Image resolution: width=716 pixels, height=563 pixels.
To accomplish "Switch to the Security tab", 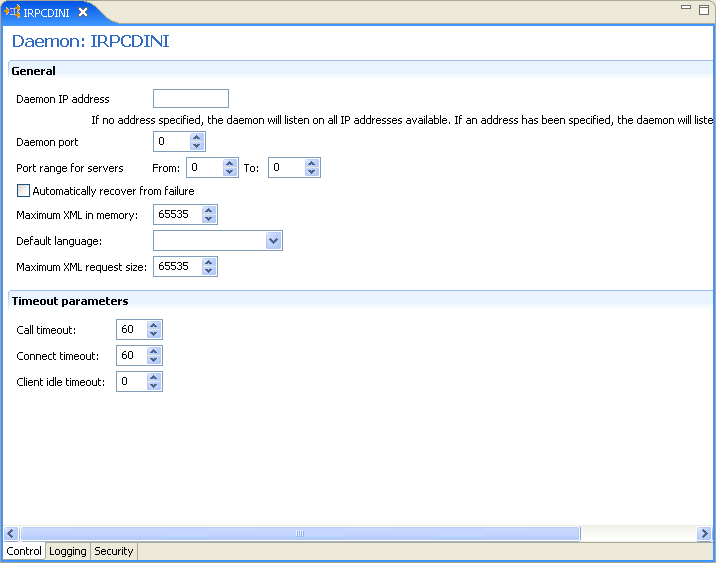I will coord(114,551).
